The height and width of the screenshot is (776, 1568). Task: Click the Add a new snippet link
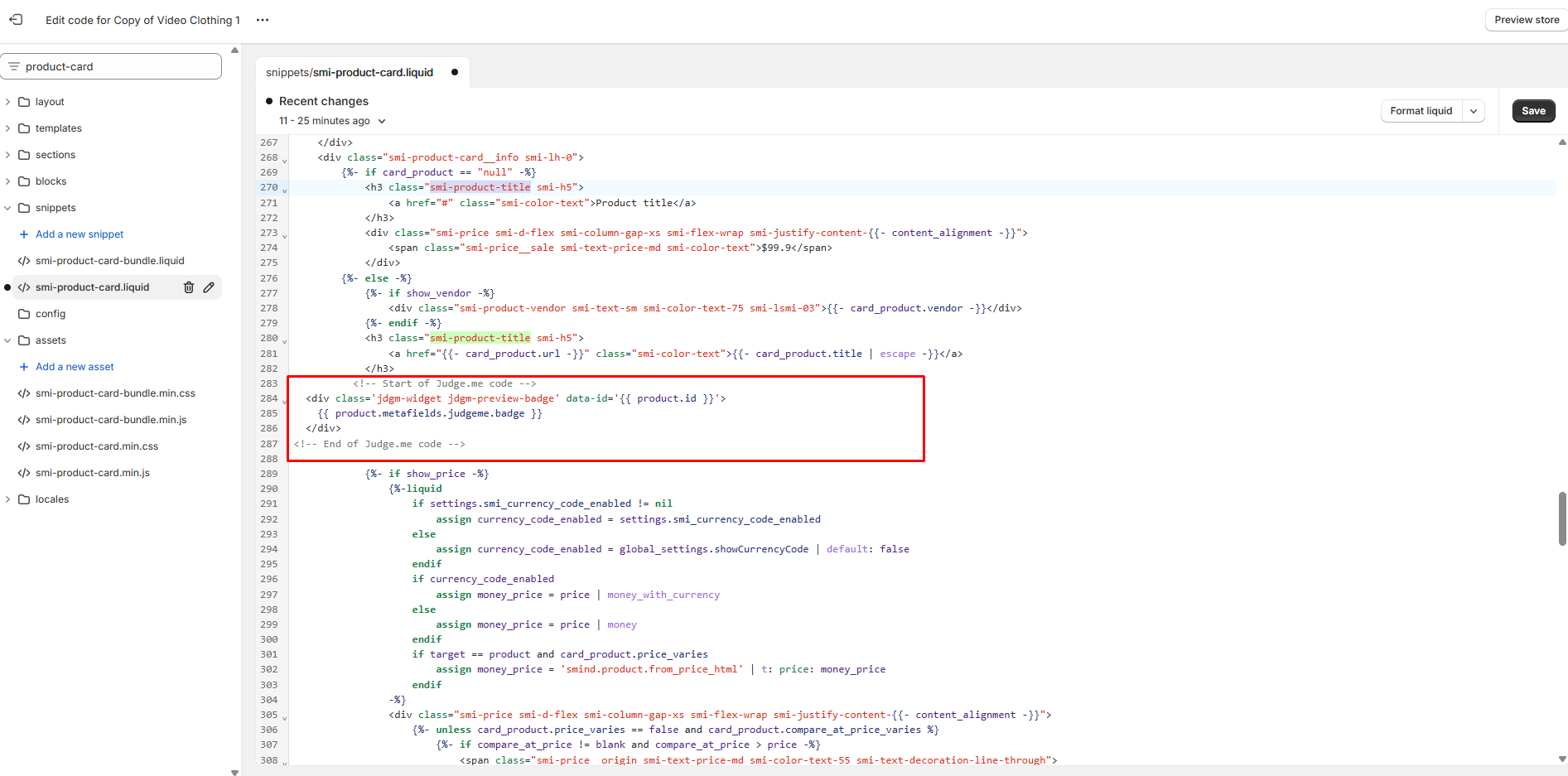(x=80, y=234)
